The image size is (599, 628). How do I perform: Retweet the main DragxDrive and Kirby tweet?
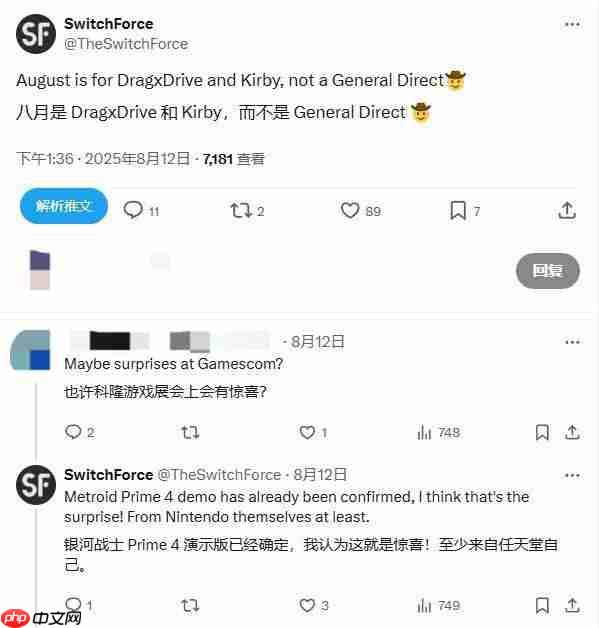tap(240, 210)
